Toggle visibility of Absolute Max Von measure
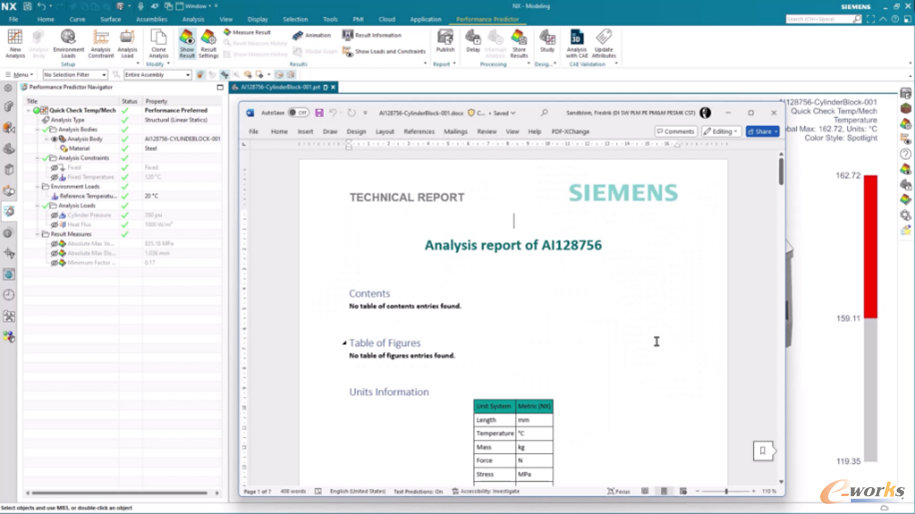Screen dimensions: 915x514 click(x=54, y=244)
